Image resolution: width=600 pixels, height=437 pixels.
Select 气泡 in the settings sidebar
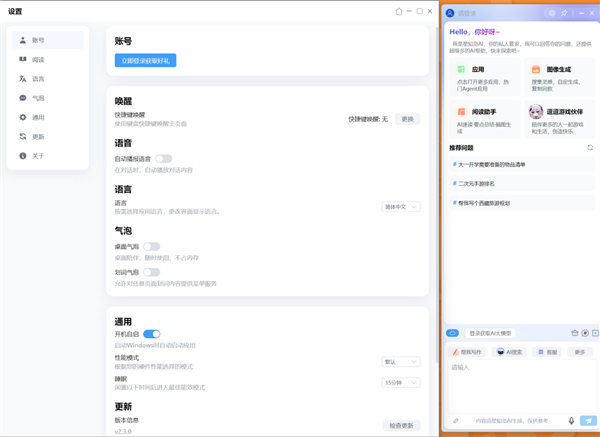[x=38, y=98]
